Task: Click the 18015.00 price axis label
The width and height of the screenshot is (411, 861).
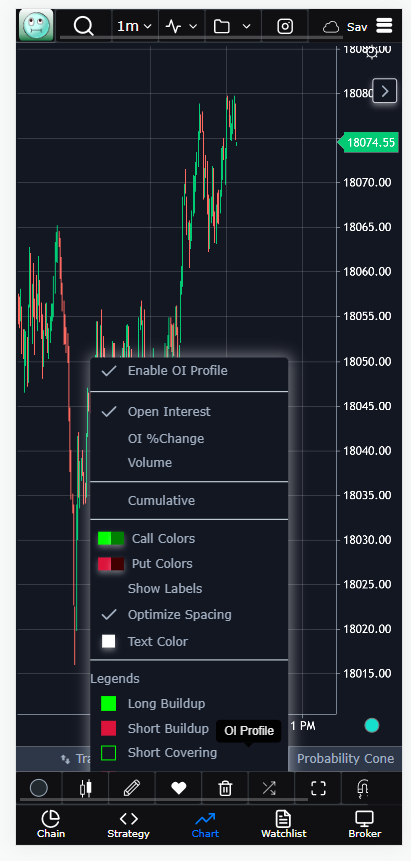Action: coord(367,673)
